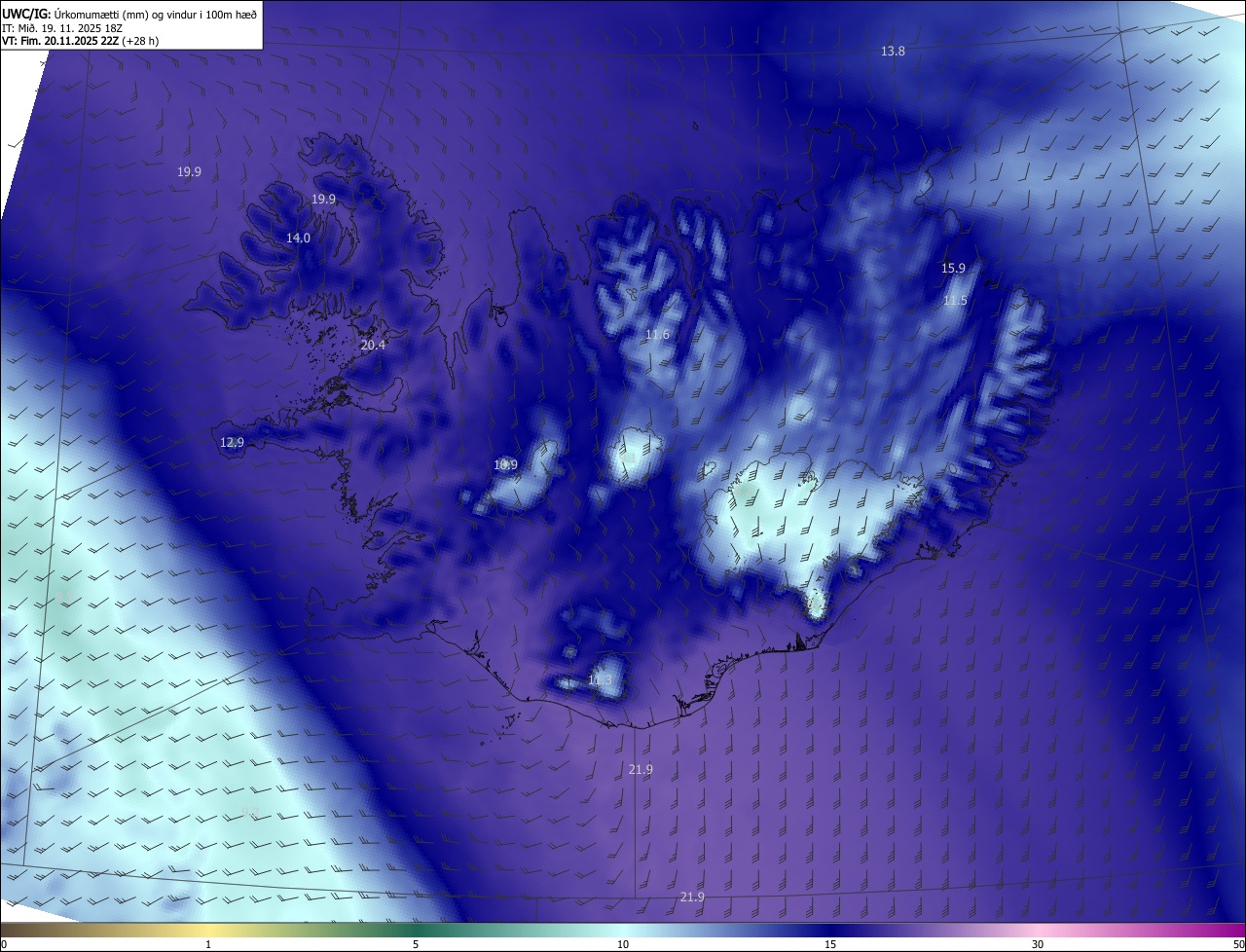The width and height of the screenshot is (1246, 952).
Task: Click the 13.8 value label
Action: click(x=893, y=51)
